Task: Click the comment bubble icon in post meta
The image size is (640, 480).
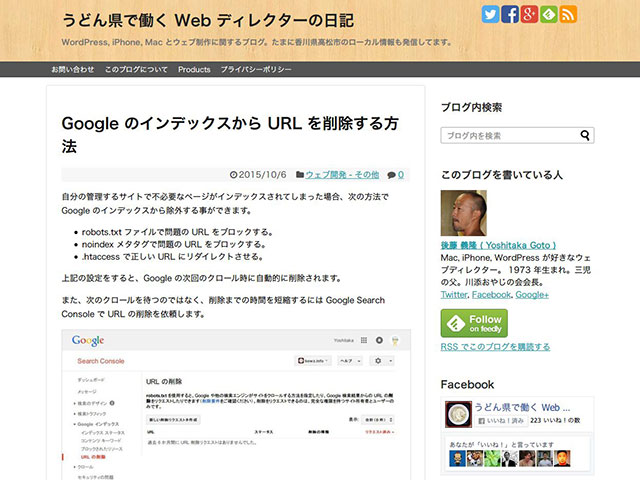Action: pyautogui.click(x=391, y=175)
